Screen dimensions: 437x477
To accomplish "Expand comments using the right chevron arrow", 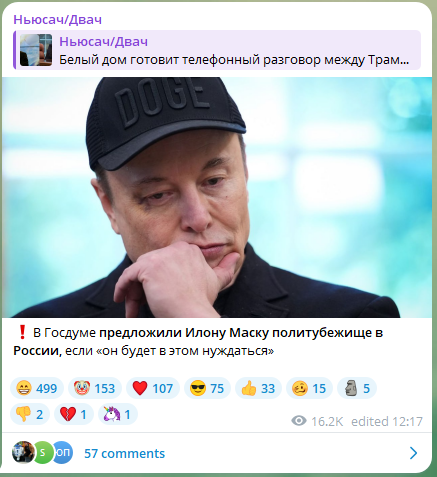I will tap(413, 453).
